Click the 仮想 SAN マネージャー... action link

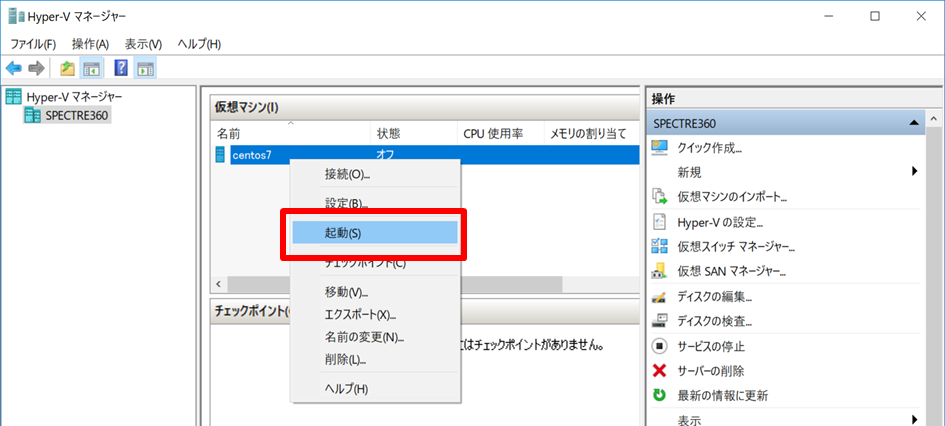pyautogui.click(x=732, y=272)
